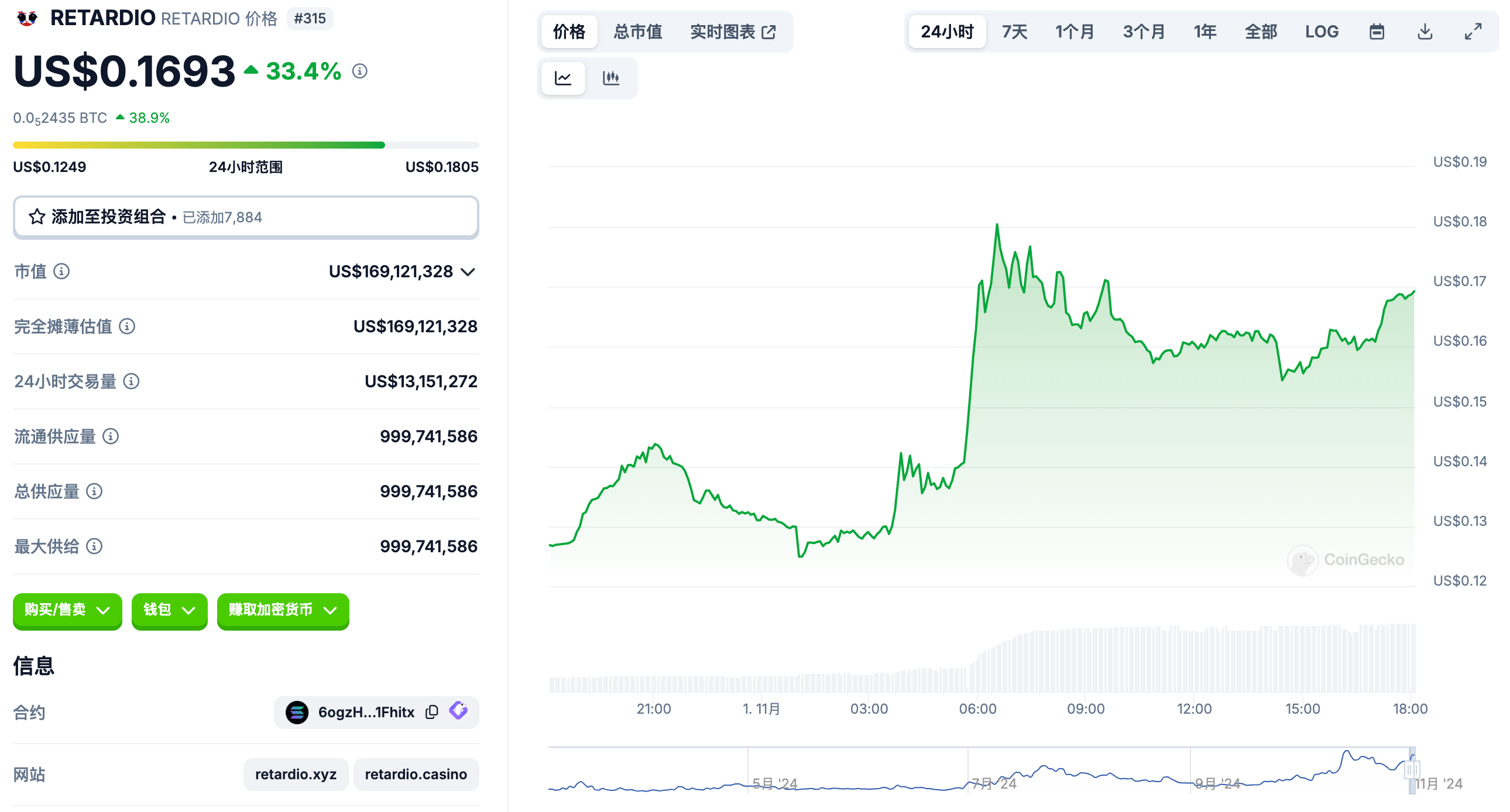Image resolution: width=1510 pixels, height=812 pixels.
Task: Click the info icon next to 33.4%
Action: click(359, 71)
